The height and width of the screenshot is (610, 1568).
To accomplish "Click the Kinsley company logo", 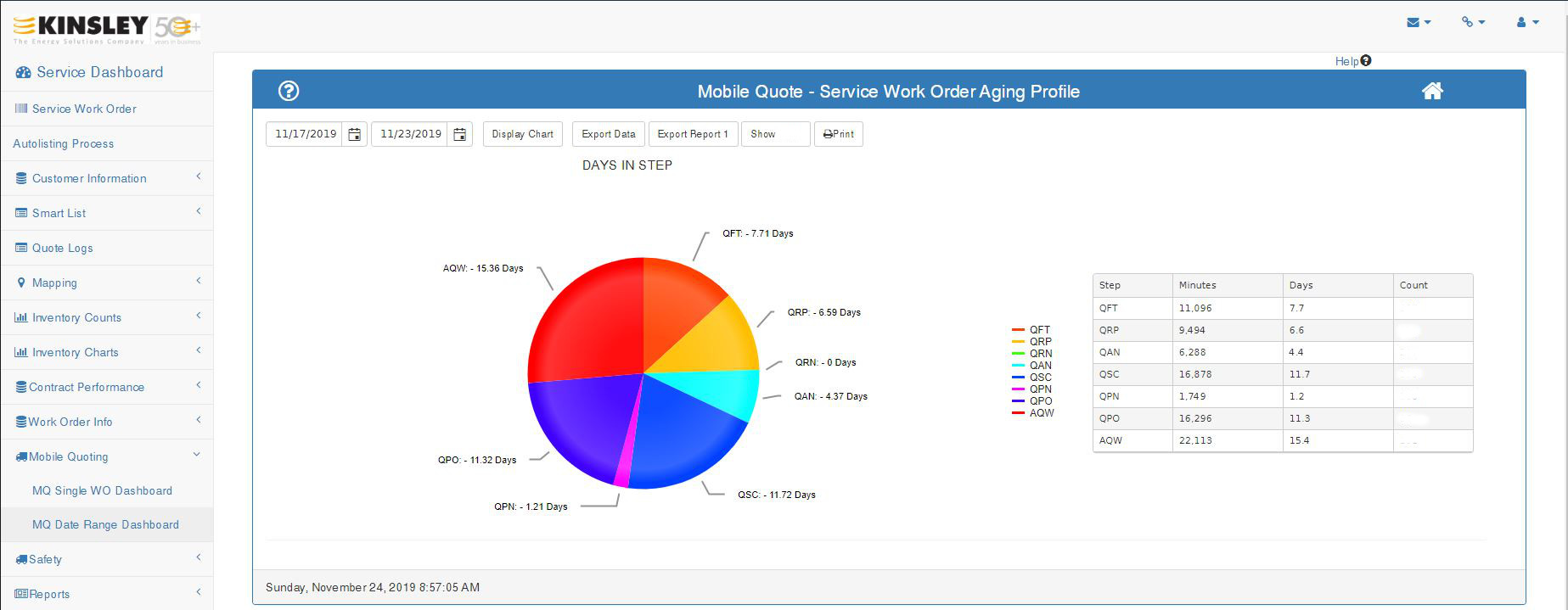I will pos(107,29).
